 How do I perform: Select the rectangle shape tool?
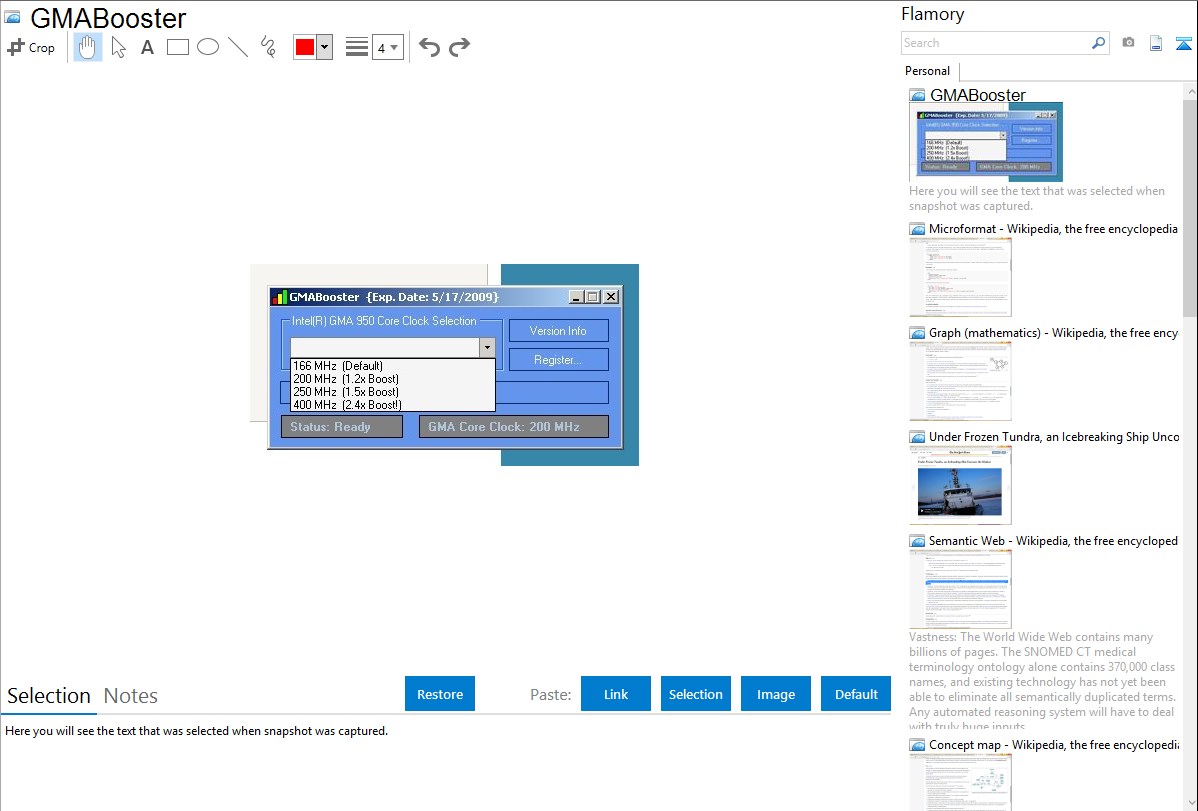(x=177, y=47)
